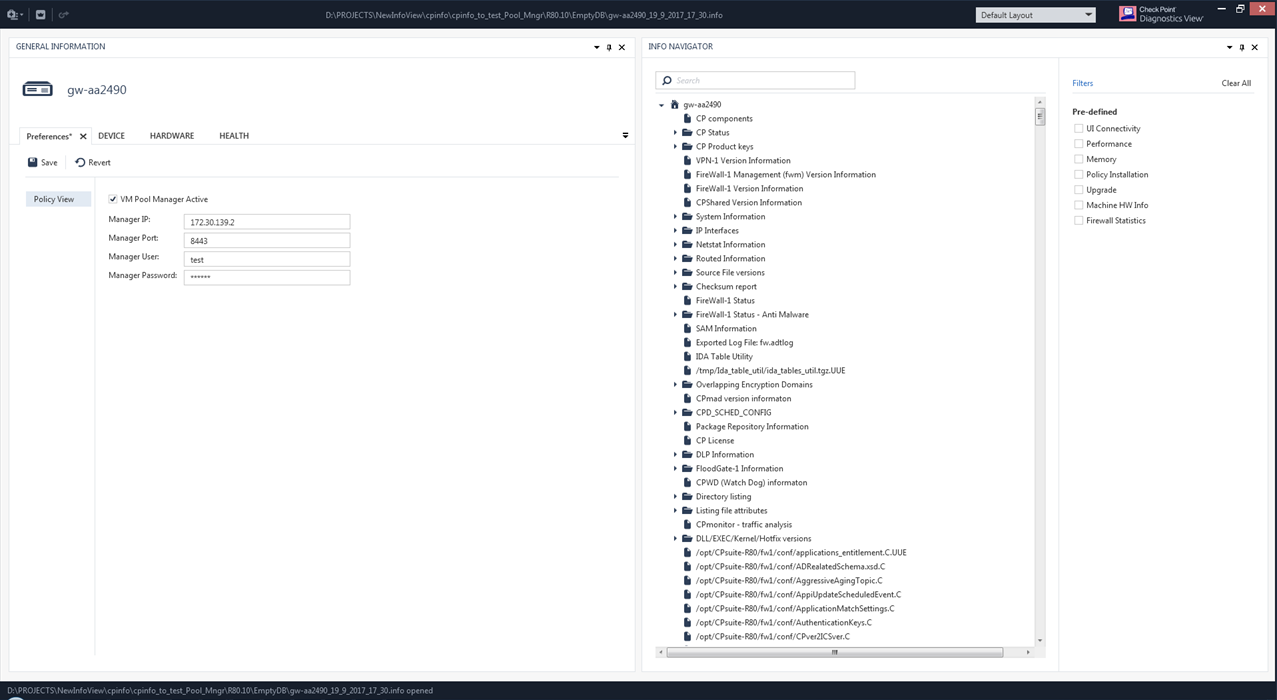Expand FireWall-1 Status - Anti Malware node
The height and width of the screenshot is (700, 1277).
tap(675, 315)
